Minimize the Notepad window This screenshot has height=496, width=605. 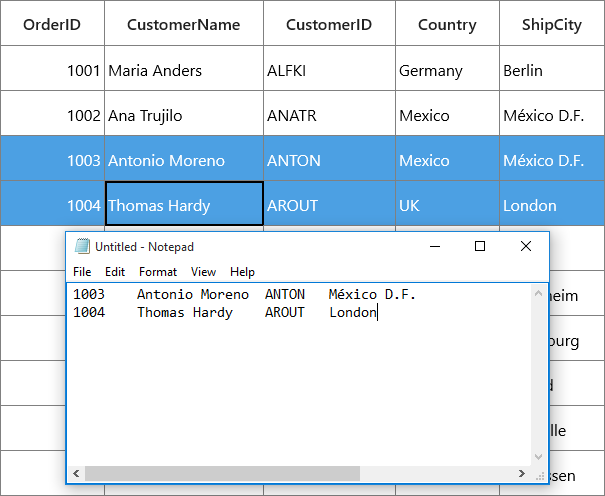click(435, 246)
